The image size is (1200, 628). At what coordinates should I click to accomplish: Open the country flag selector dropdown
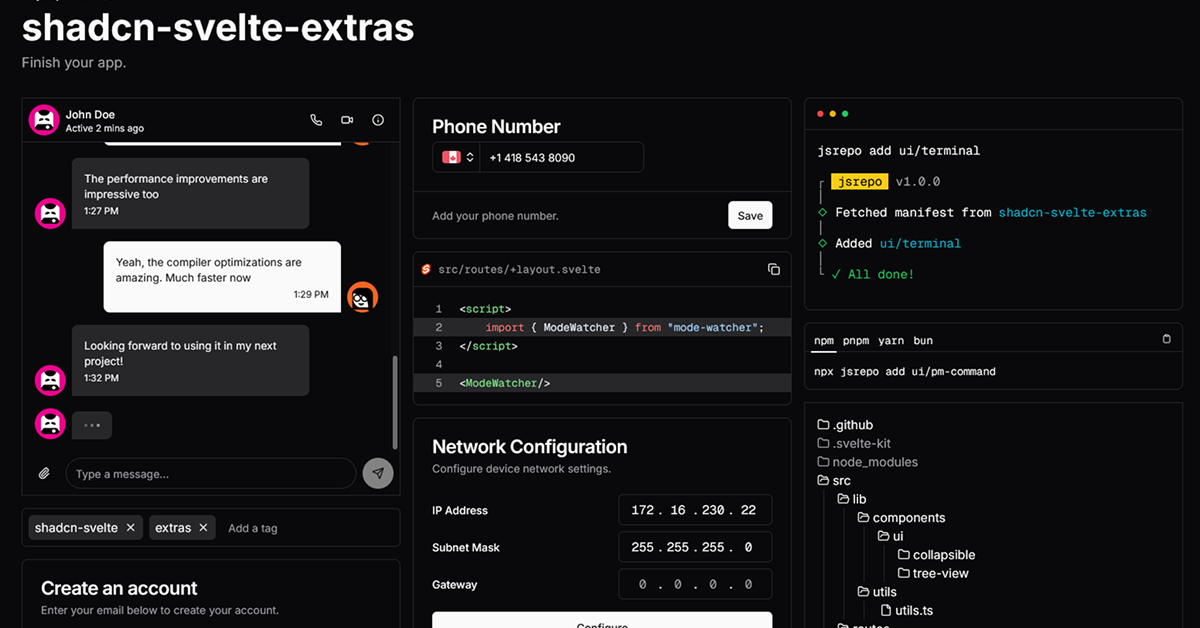457,158
